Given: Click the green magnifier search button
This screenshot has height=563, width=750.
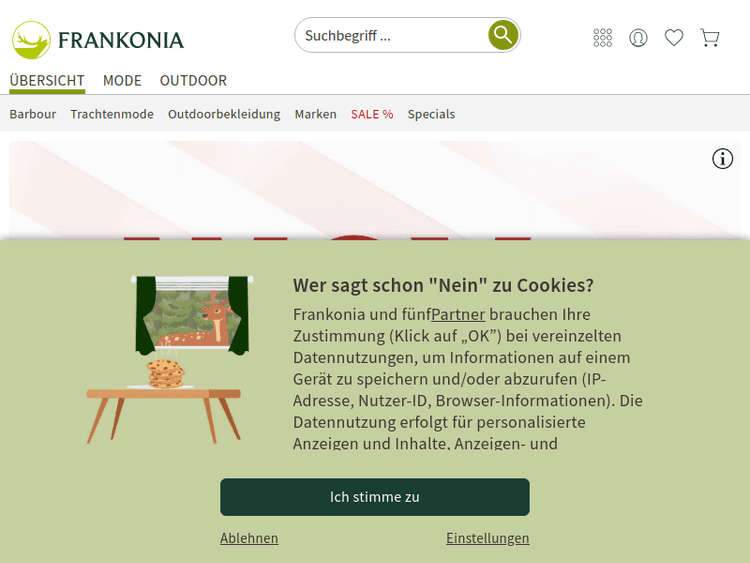Looking at the screenshot, I should click(x=503, y=34).
